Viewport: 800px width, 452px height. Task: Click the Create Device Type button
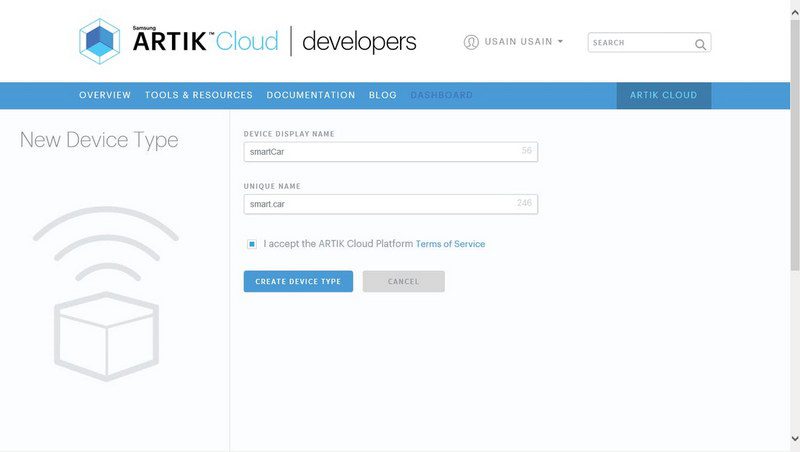pos(298,282)
